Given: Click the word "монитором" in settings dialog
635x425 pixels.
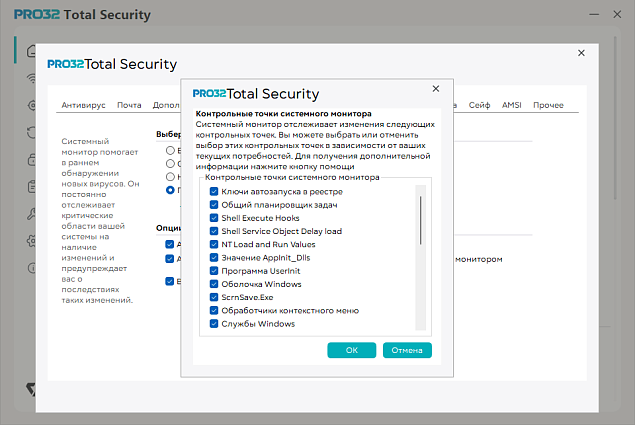Looking at the screenshot, I should point(479,259).
